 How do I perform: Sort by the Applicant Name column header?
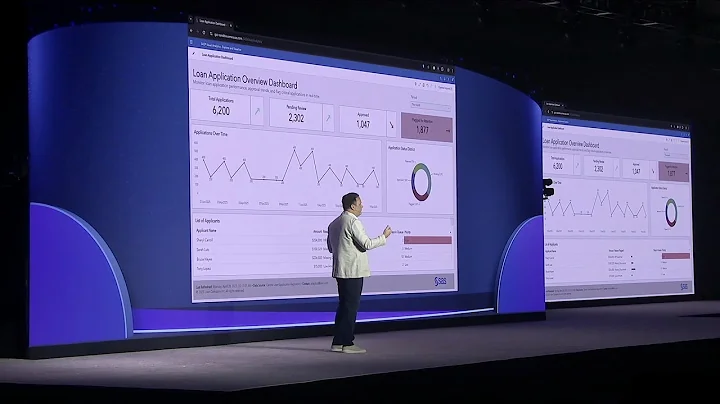point(206,230)
